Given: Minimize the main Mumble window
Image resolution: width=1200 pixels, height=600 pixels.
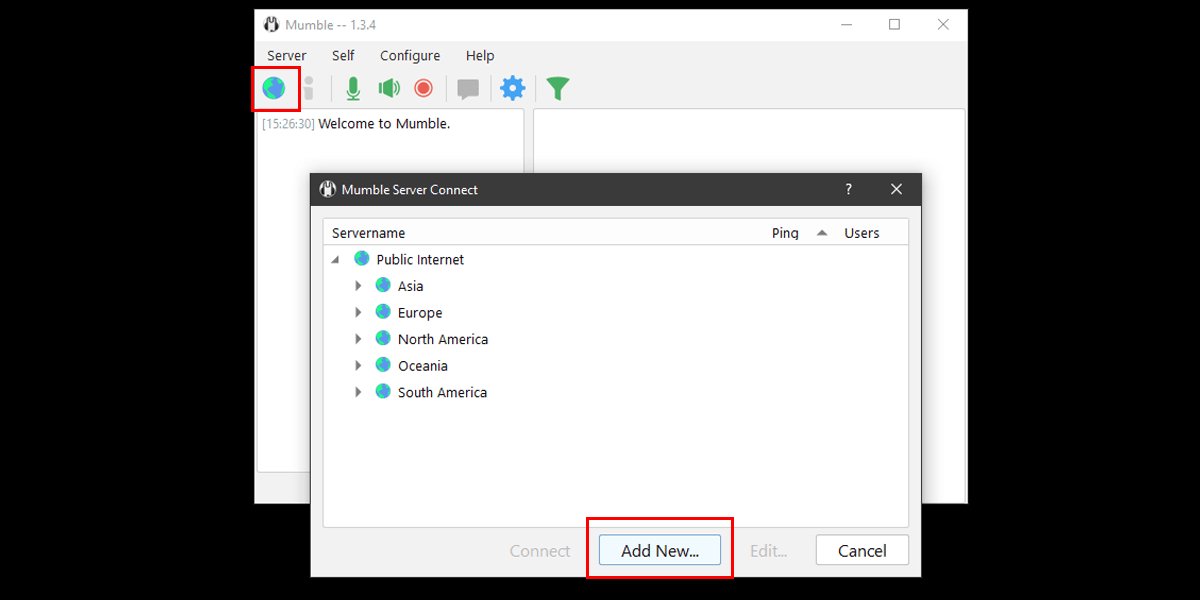Looking at the screenshot, I should pos(847,25).
